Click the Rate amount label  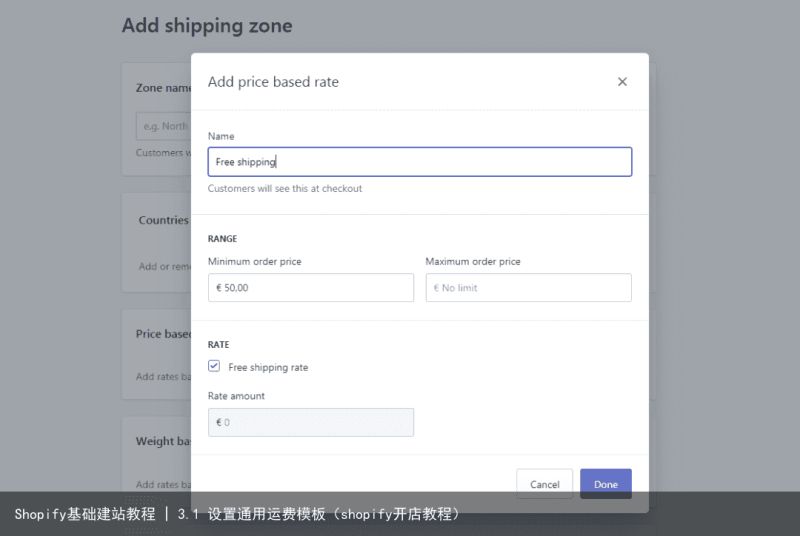[236, 396]
